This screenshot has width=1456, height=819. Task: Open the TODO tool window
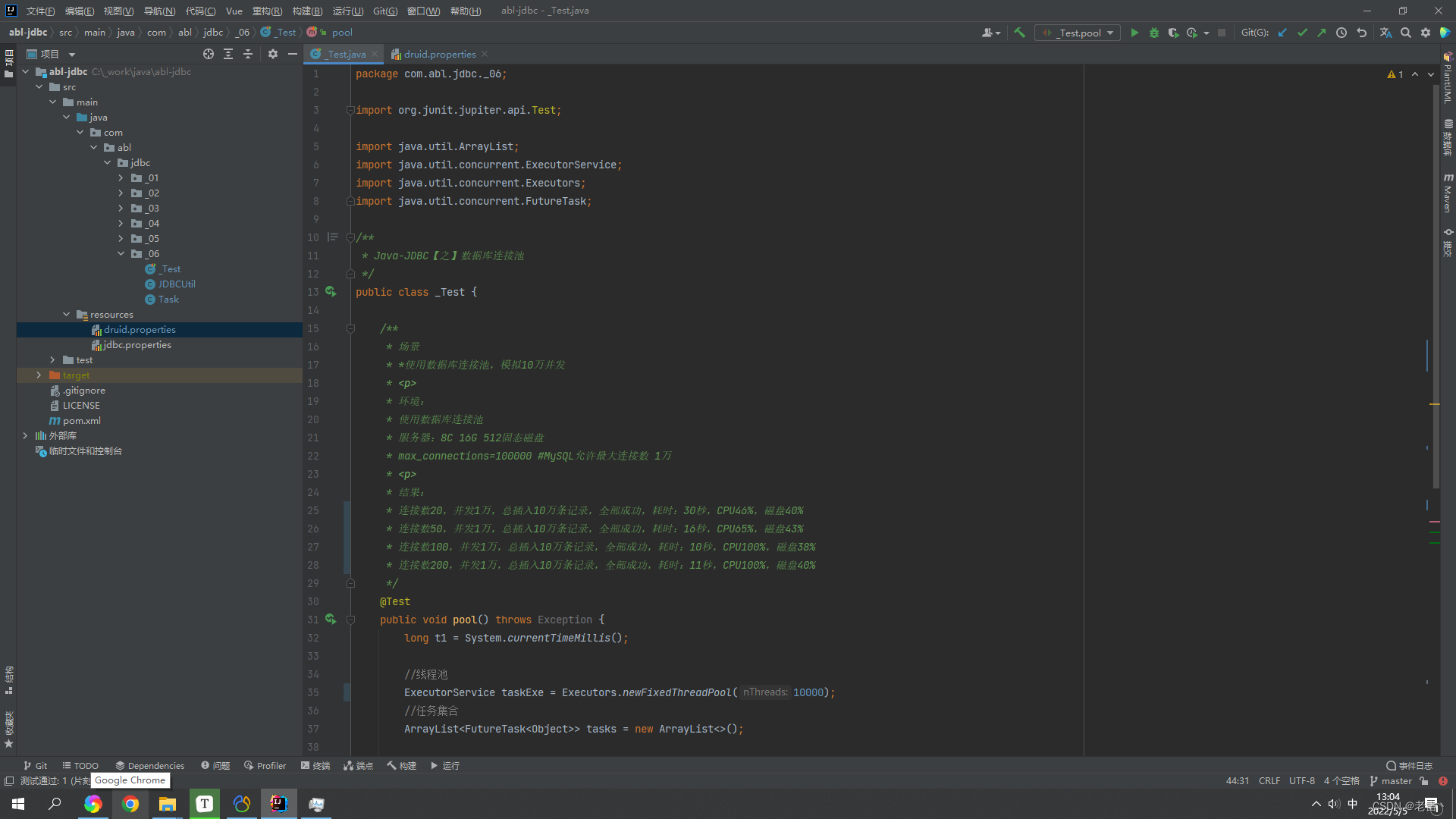click(x=80, y=765)
